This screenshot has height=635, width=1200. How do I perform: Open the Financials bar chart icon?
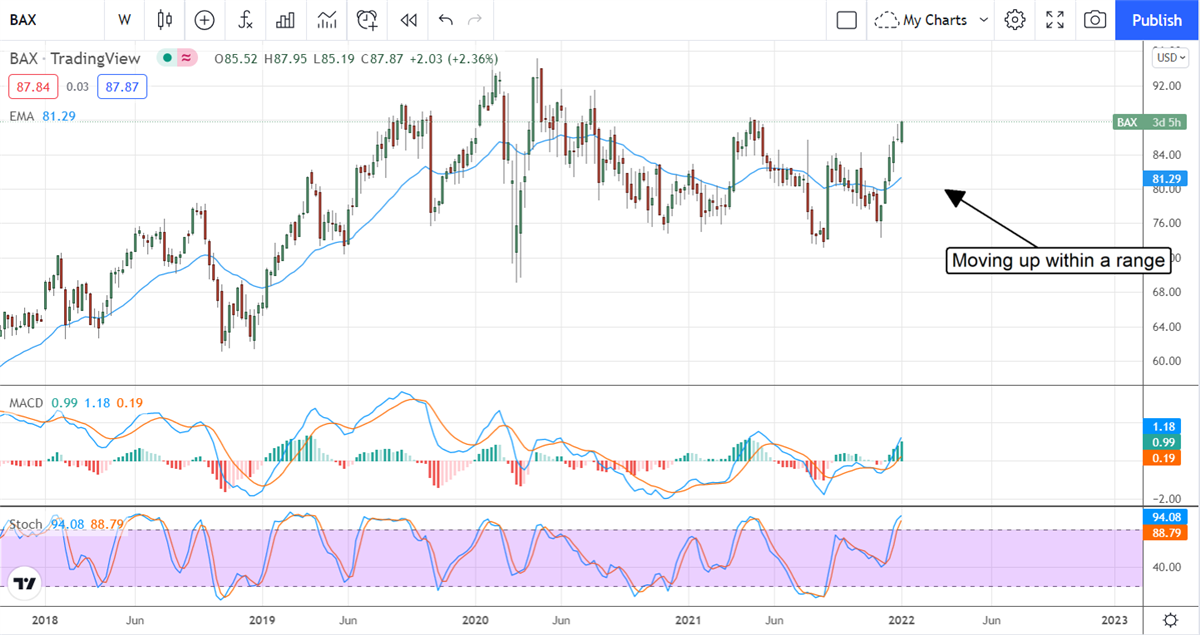[285, 20]
